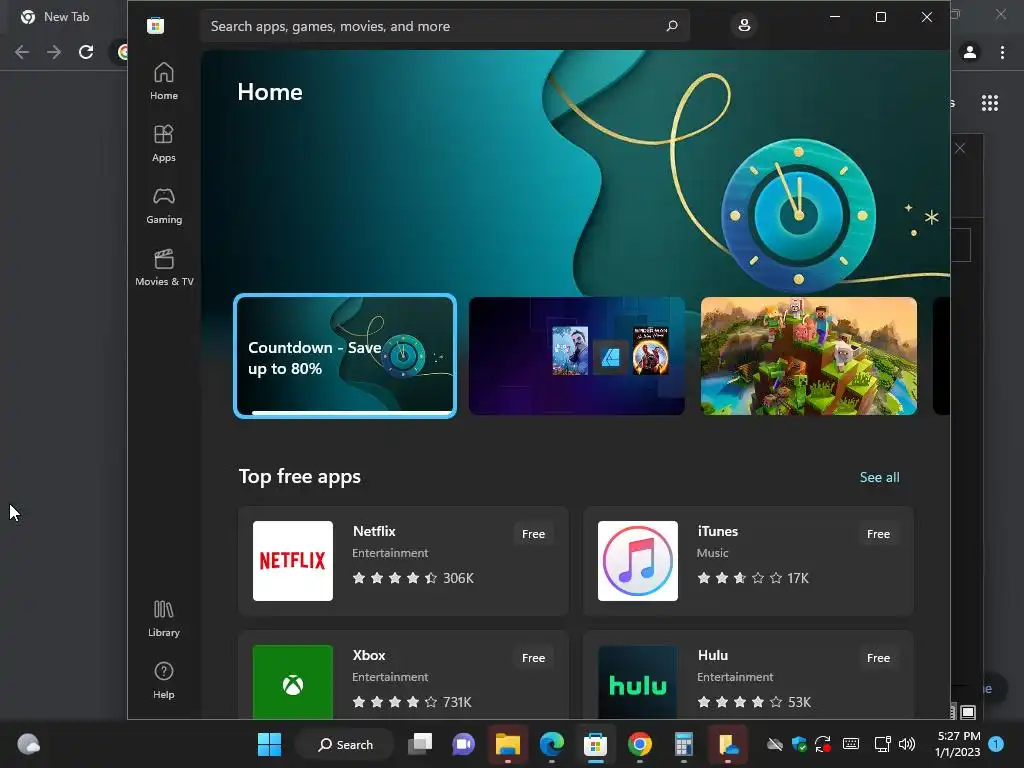Open touch keyboard tray icon

coord(851,744)
